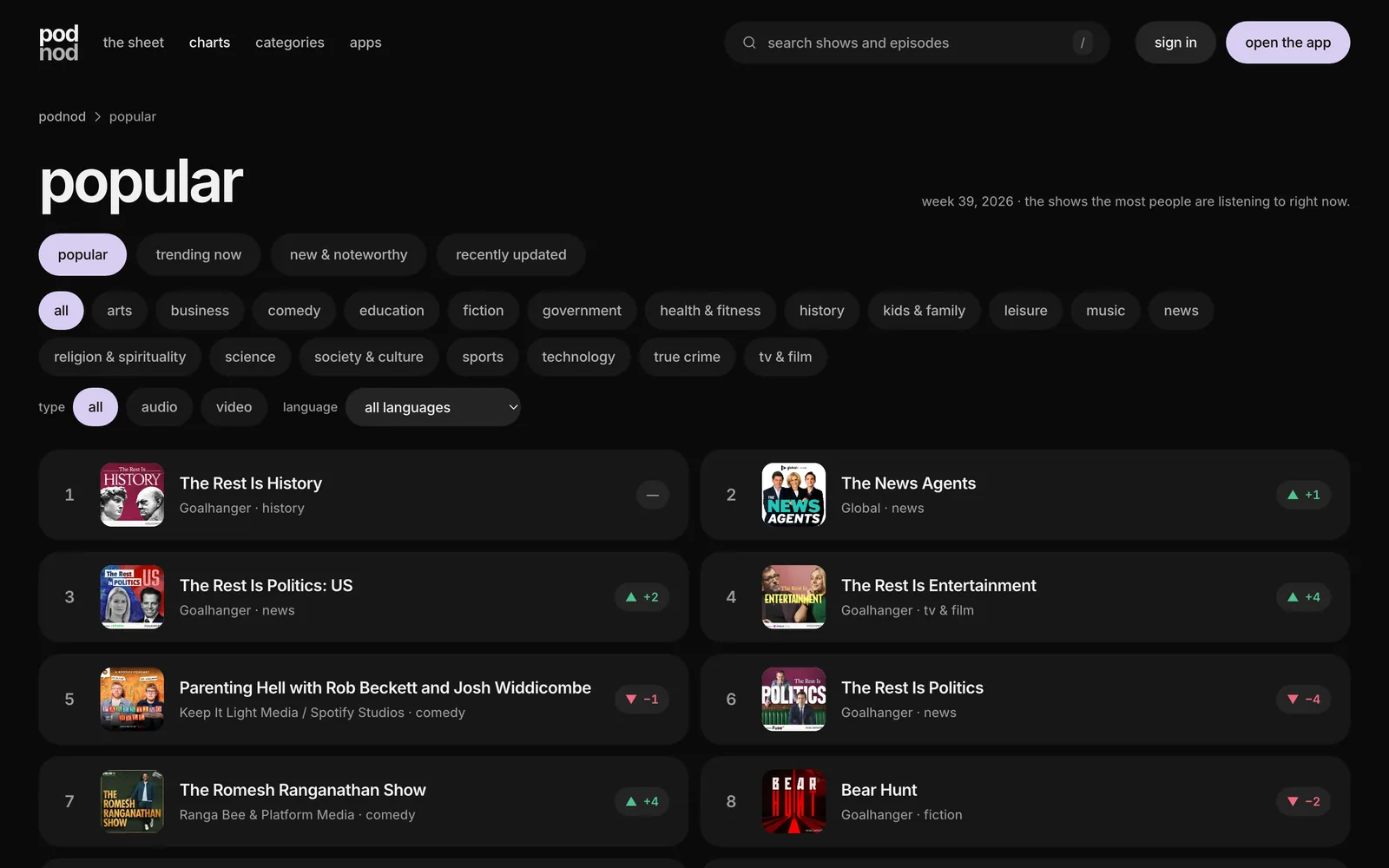1389x868 pixels.
Task: Click +4 badge on The Rest Is Entertainment
Action: (1303, 597)
